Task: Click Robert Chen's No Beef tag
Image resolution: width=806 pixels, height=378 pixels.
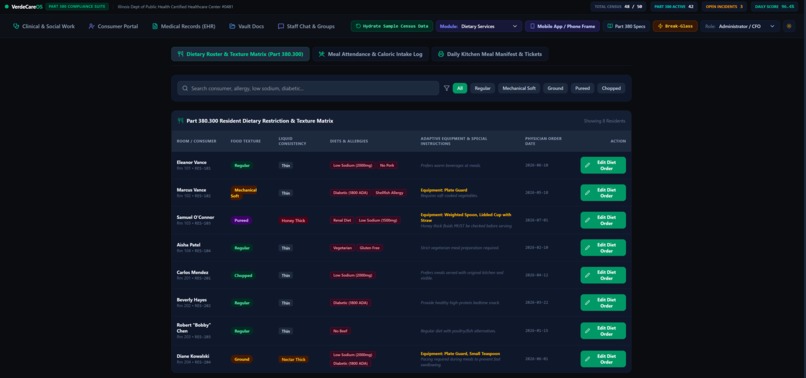Action: pyautogui.click(x=340, y=331)
